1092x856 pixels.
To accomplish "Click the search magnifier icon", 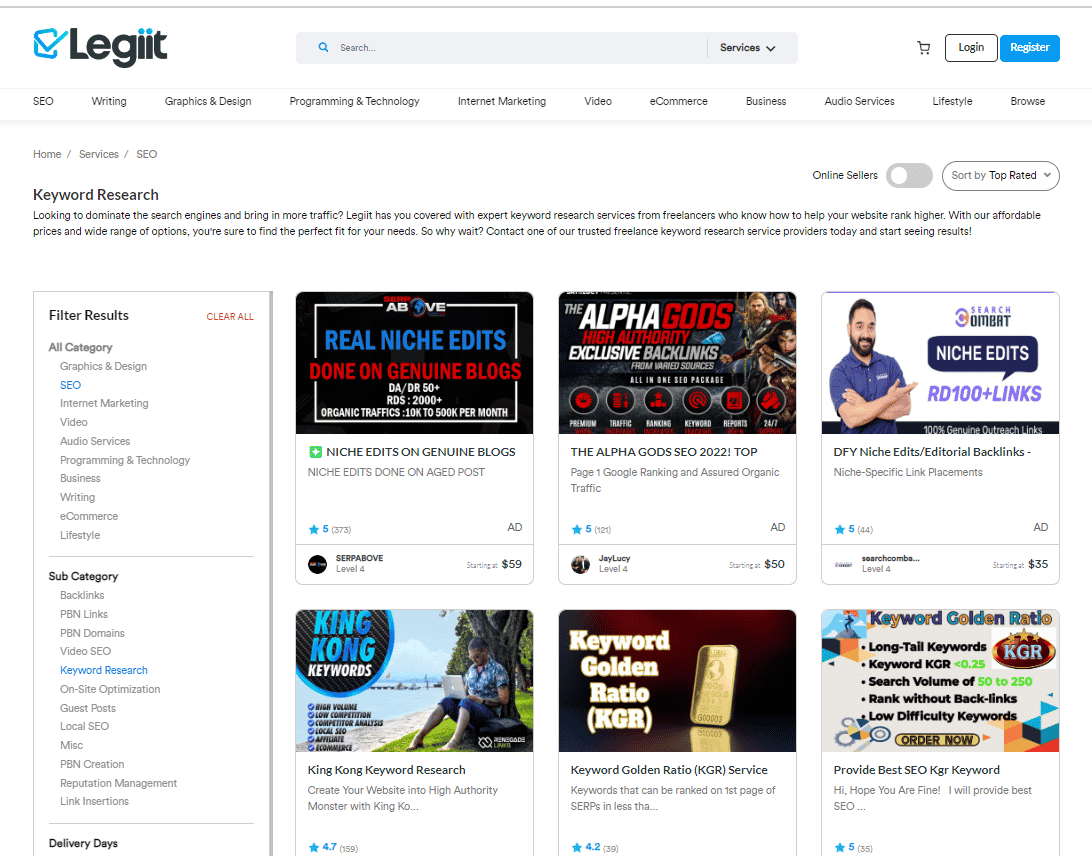I will pos(323,47).
